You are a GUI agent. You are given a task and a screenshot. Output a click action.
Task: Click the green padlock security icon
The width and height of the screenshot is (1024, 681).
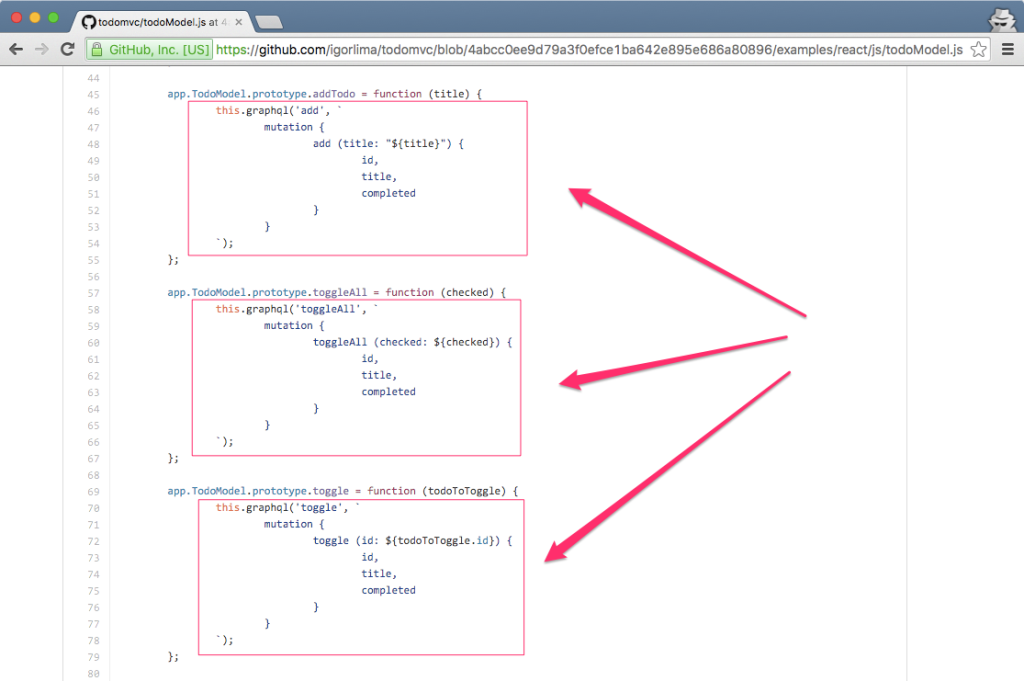[x=97, y=50]
